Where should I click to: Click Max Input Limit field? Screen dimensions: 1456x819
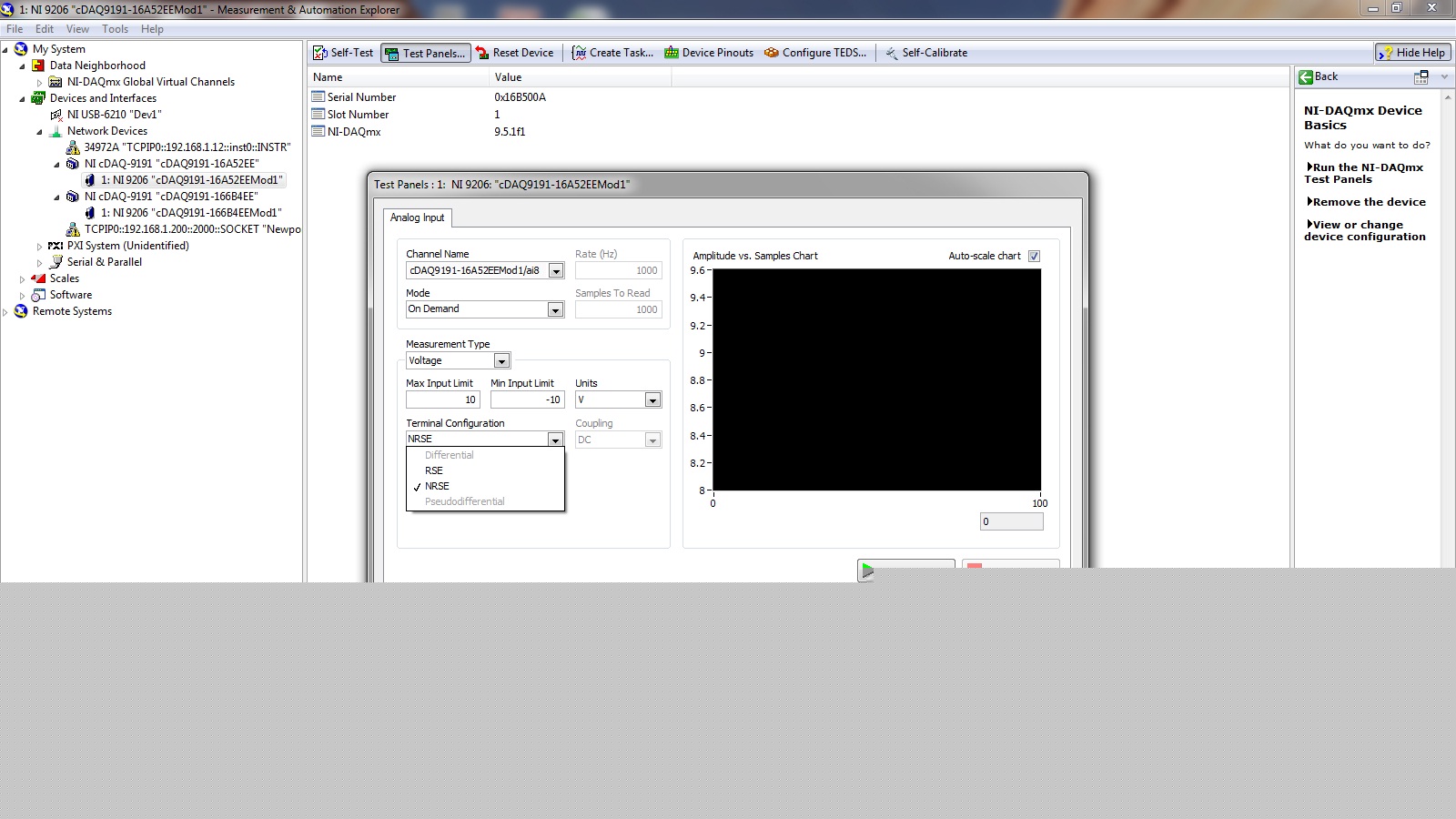pos(442,399)
